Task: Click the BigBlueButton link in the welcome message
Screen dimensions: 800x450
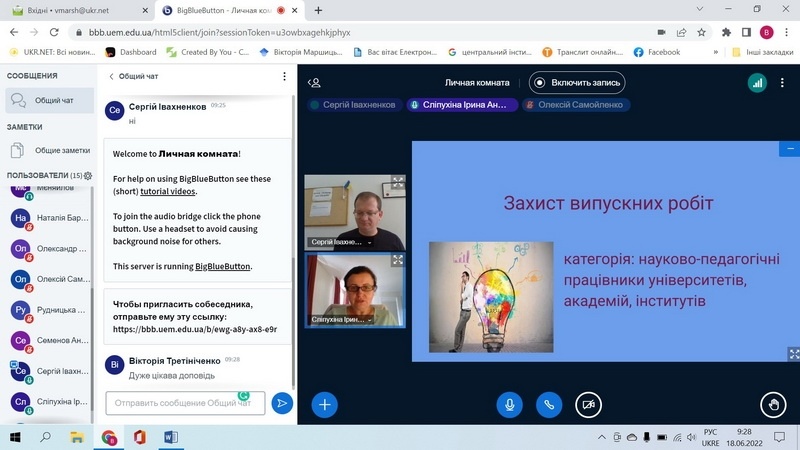Action: point(223,267)
